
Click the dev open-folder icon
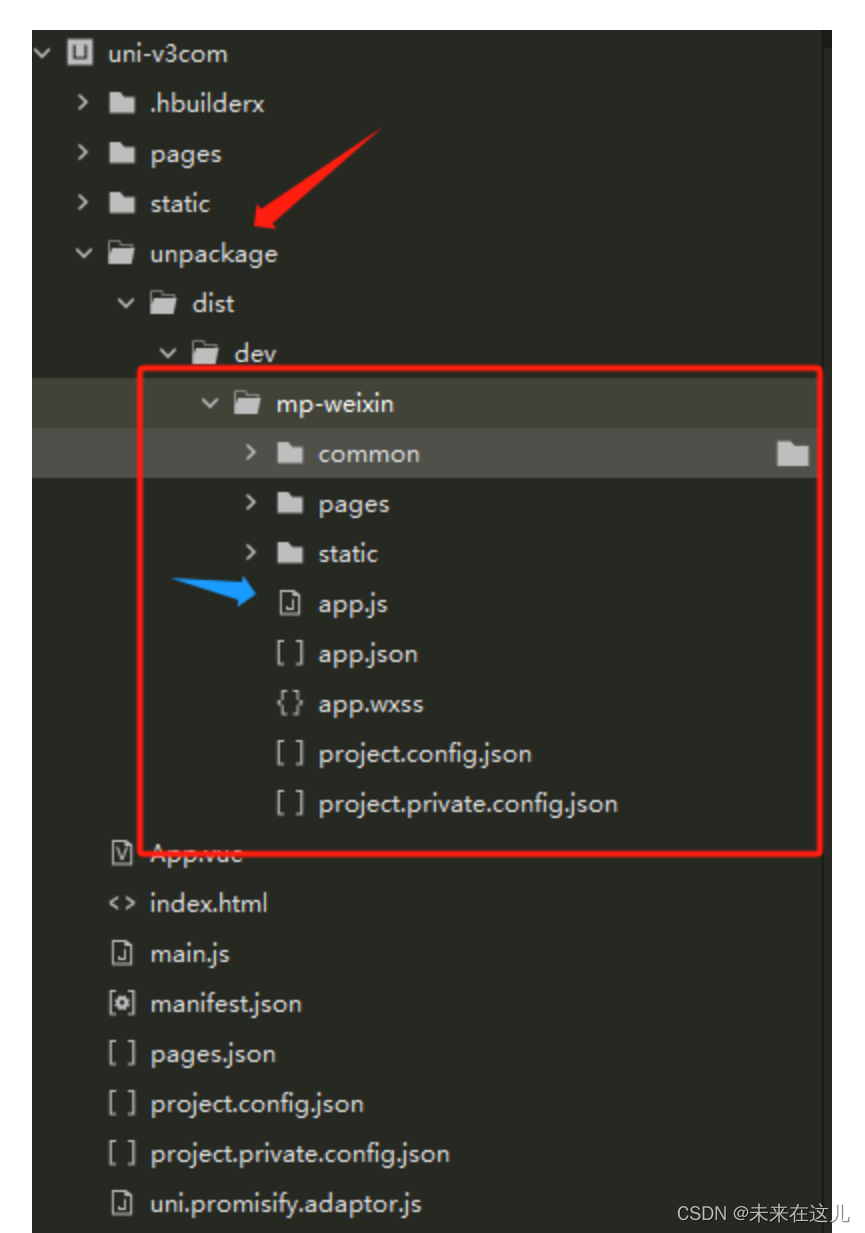[206, 353]
